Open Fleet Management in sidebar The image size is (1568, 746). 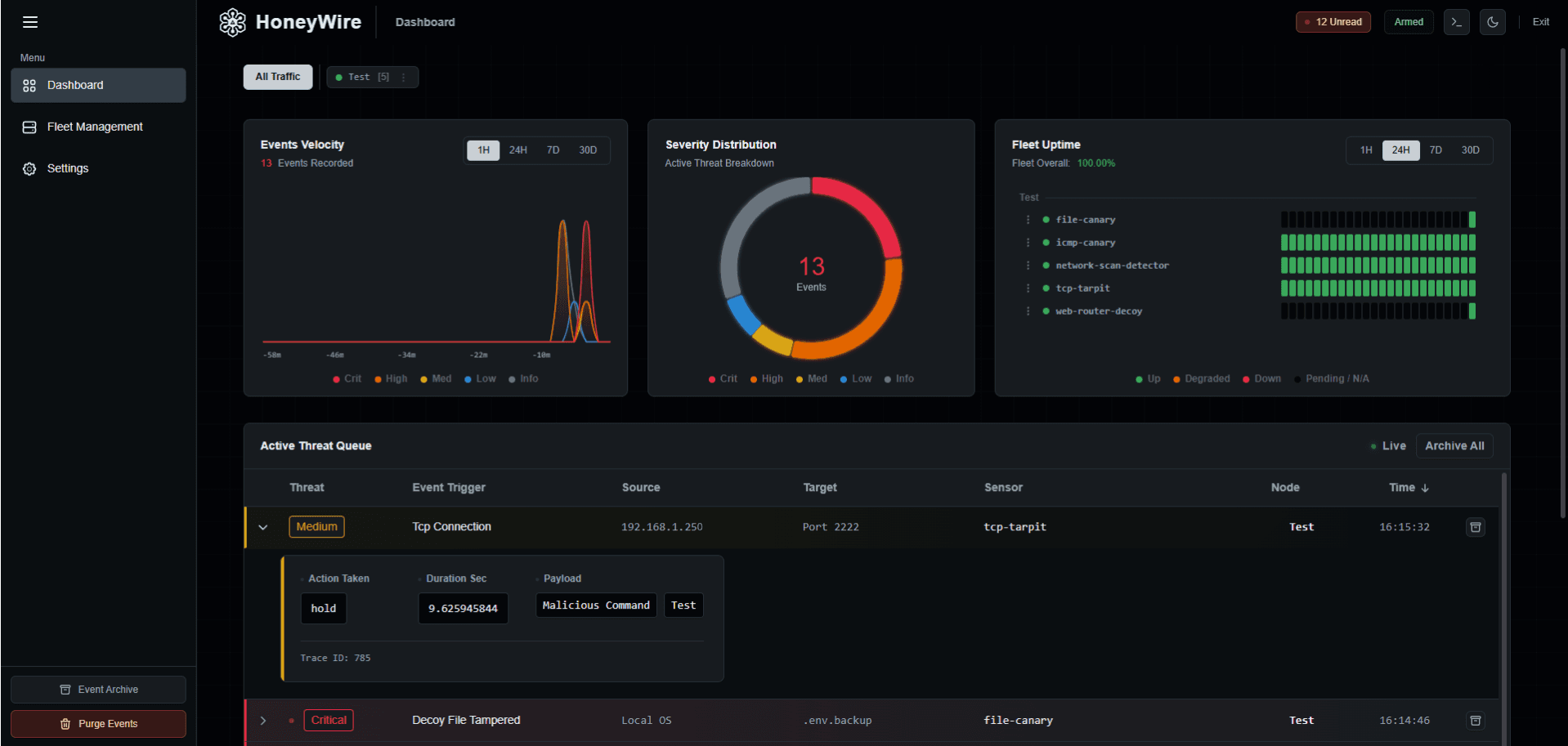pyautogui.click(x=98, y=127)
